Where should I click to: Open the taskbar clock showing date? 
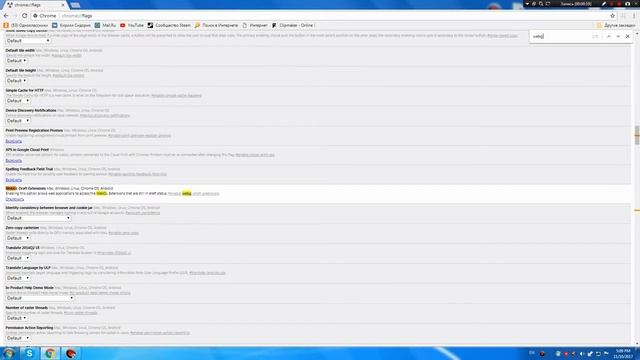coord(623,353)
